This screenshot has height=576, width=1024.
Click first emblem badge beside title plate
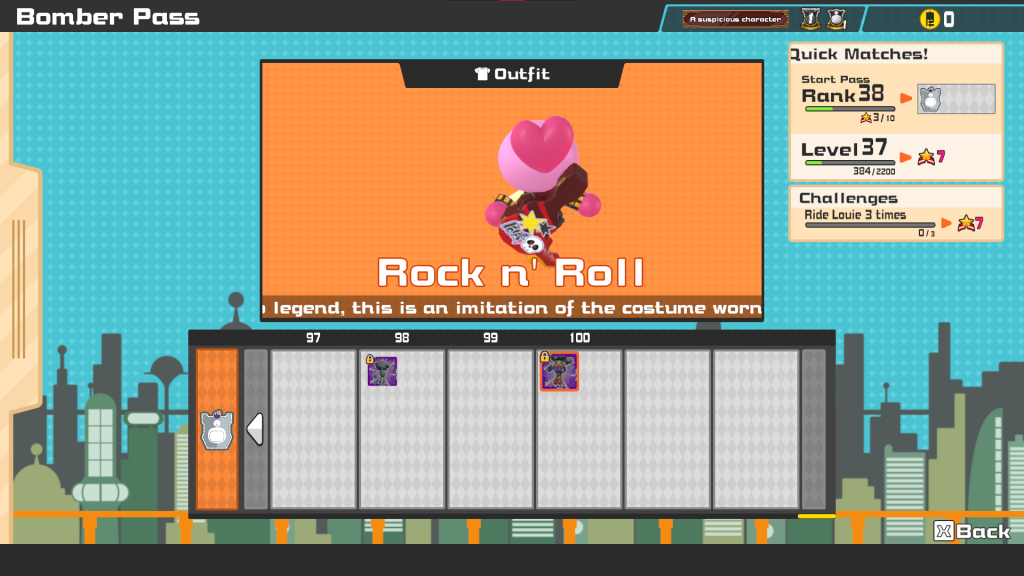click(810, 19)
